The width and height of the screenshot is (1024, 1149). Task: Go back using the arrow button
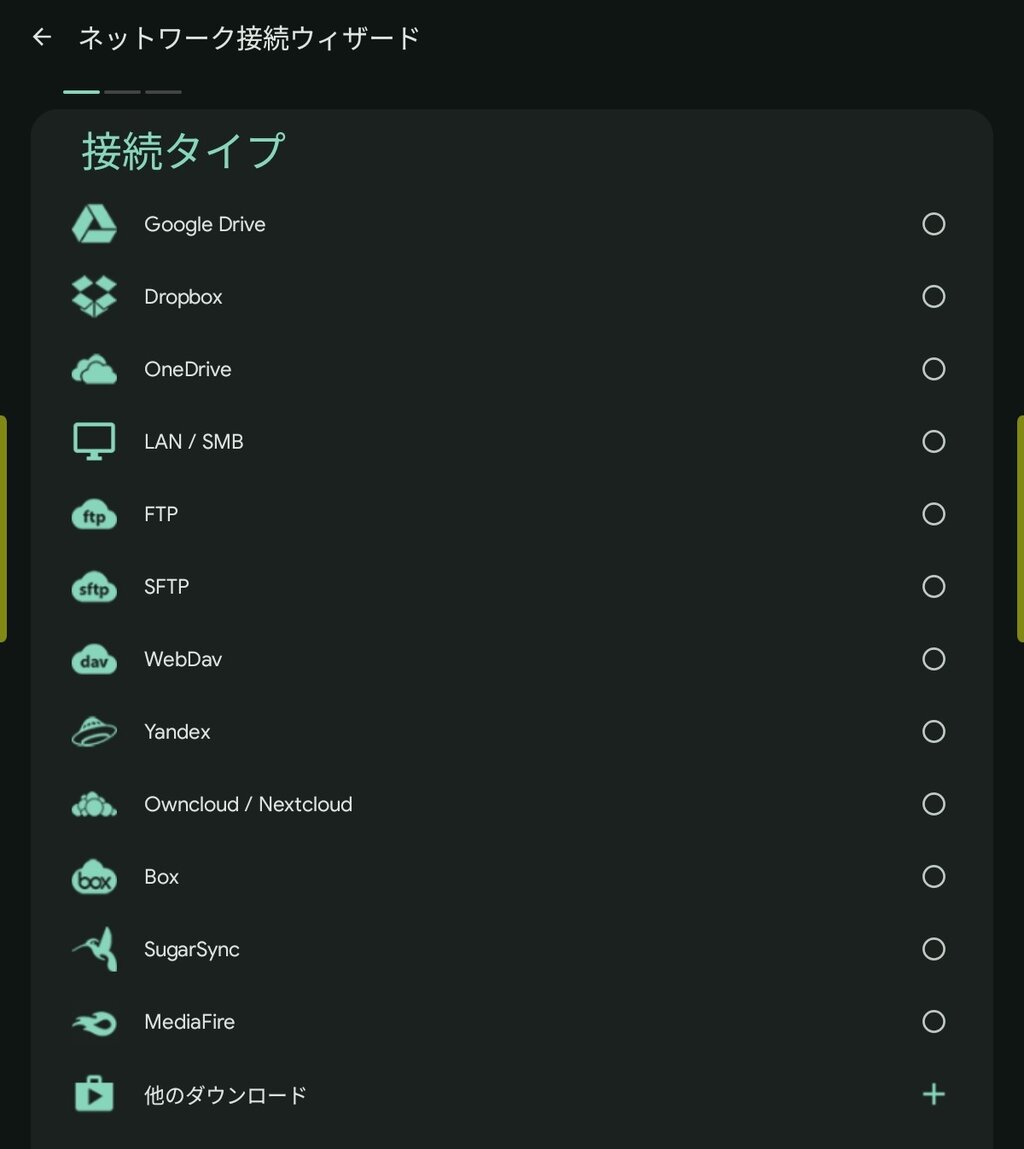click(x=41, y=38)
